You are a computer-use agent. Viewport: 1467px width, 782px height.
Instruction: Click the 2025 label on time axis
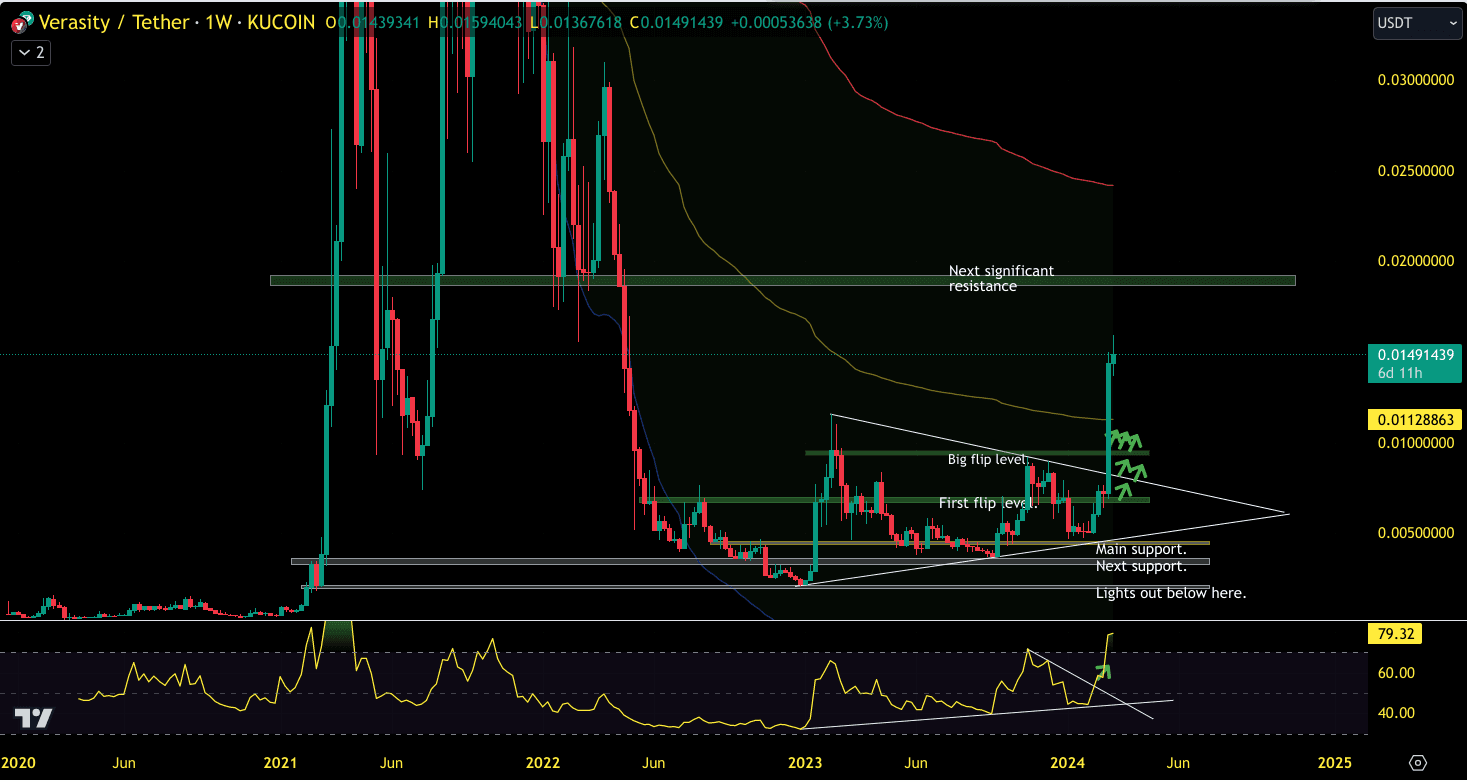1333,763
